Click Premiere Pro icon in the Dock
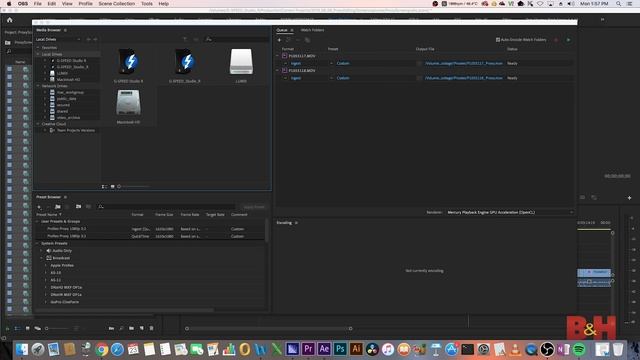 click(308, 349)
